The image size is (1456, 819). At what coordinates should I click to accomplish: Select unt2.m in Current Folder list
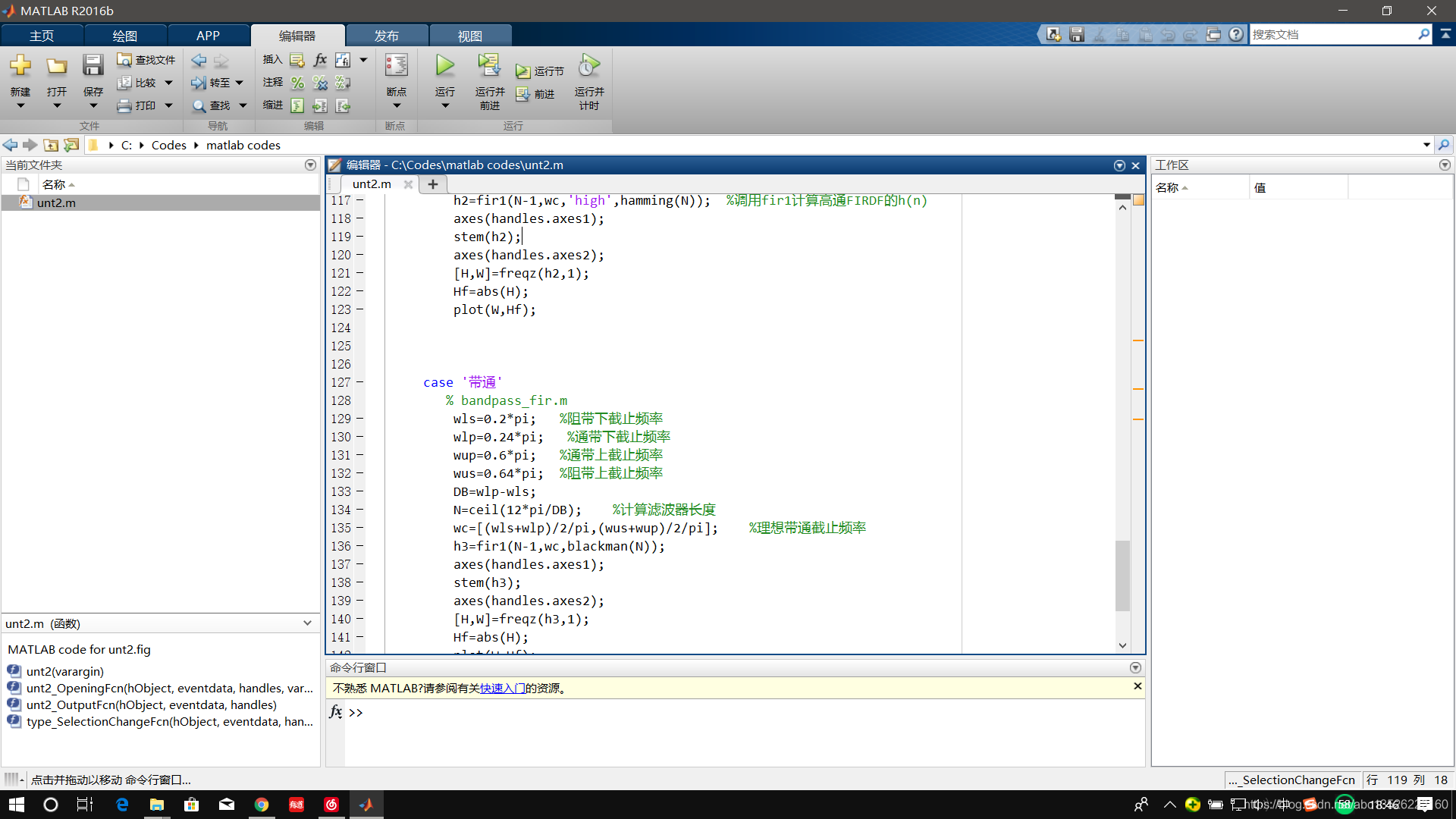pos(56,202)
